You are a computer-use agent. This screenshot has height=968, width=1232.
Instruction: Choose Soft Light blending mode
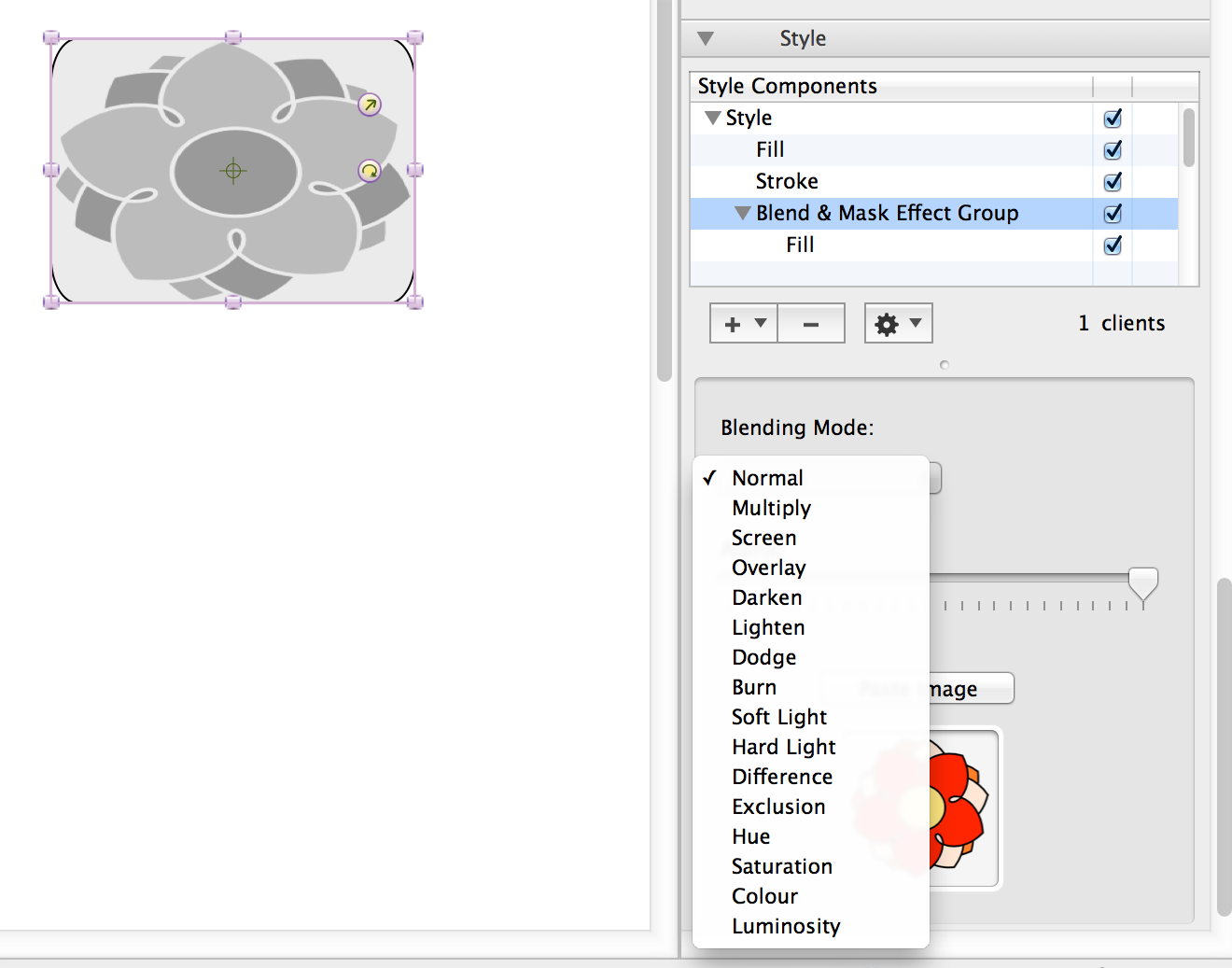tap(811, 717)
